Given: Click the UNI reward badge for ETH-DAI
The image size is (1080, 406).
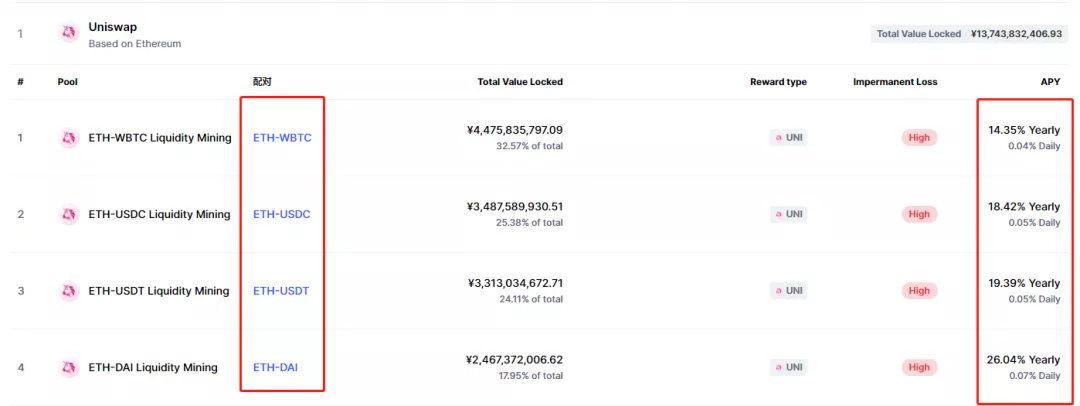Looking at the screenshot, I should pyautogui.click(x=789, y=367).
